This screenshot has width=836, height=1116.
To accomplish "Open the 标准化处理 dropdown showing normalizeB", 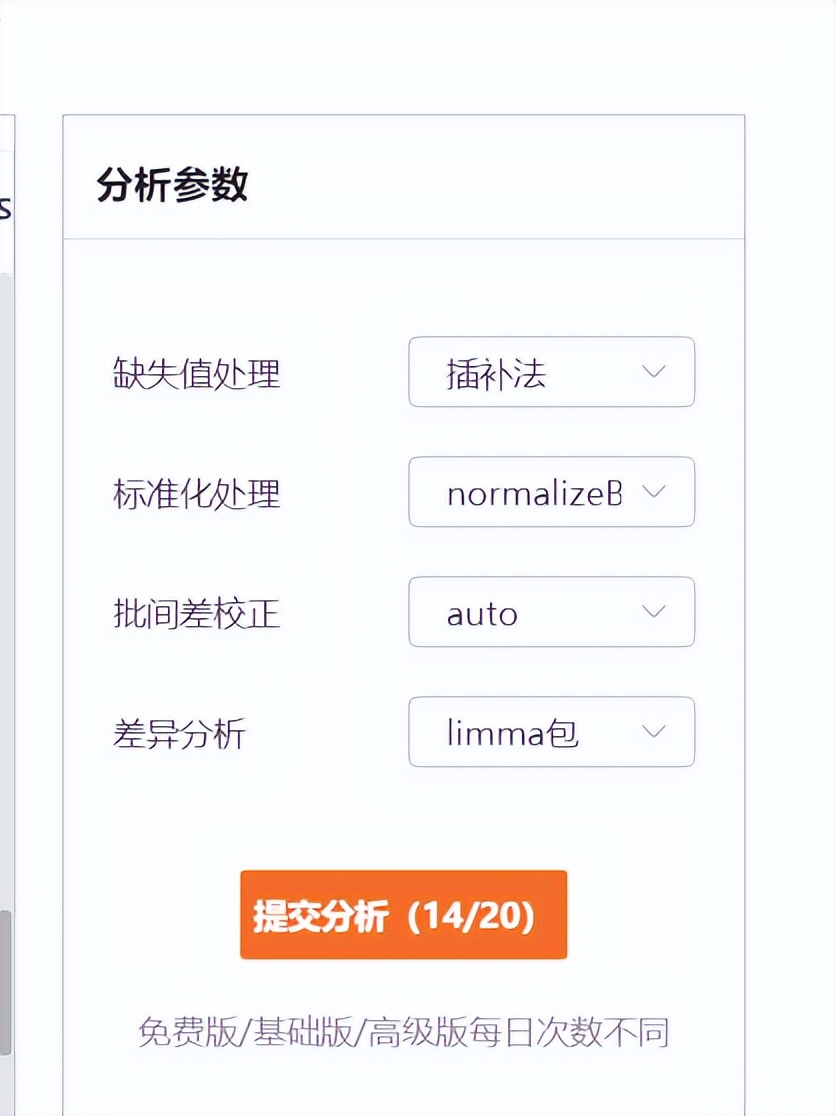I will click(551, 492).
